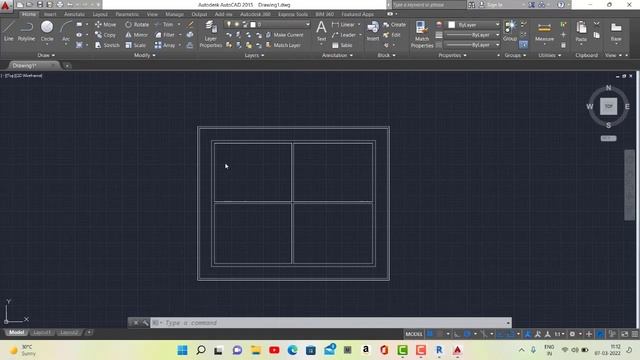Expand the Layers panel
Image resolution: width=640 pixels, height=360 pixels.
point(254,55)
